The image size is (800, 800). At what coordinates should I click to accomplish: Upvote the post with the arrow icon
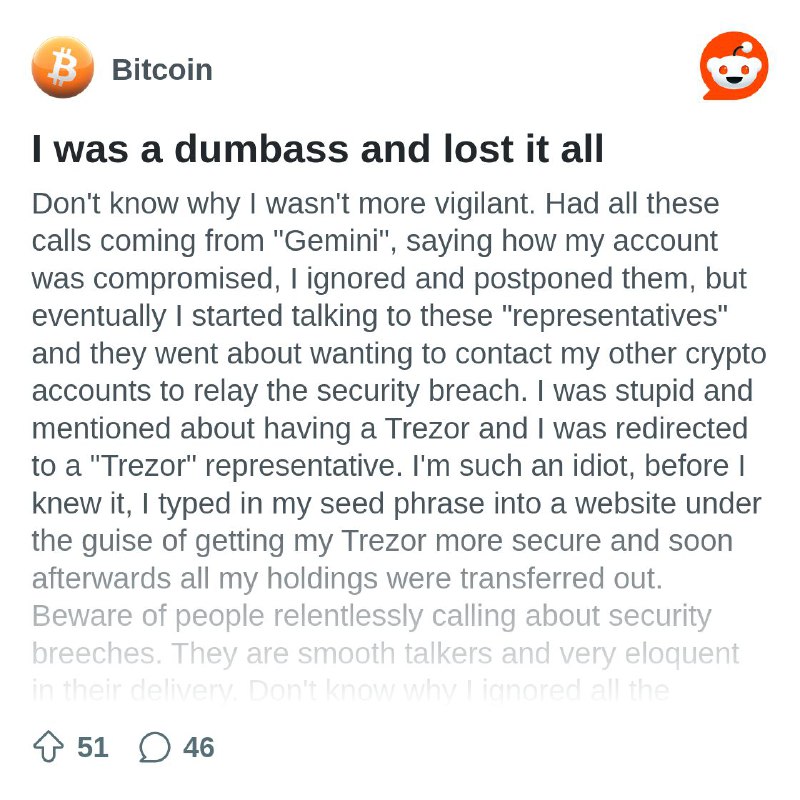click(x=48, y=746)
